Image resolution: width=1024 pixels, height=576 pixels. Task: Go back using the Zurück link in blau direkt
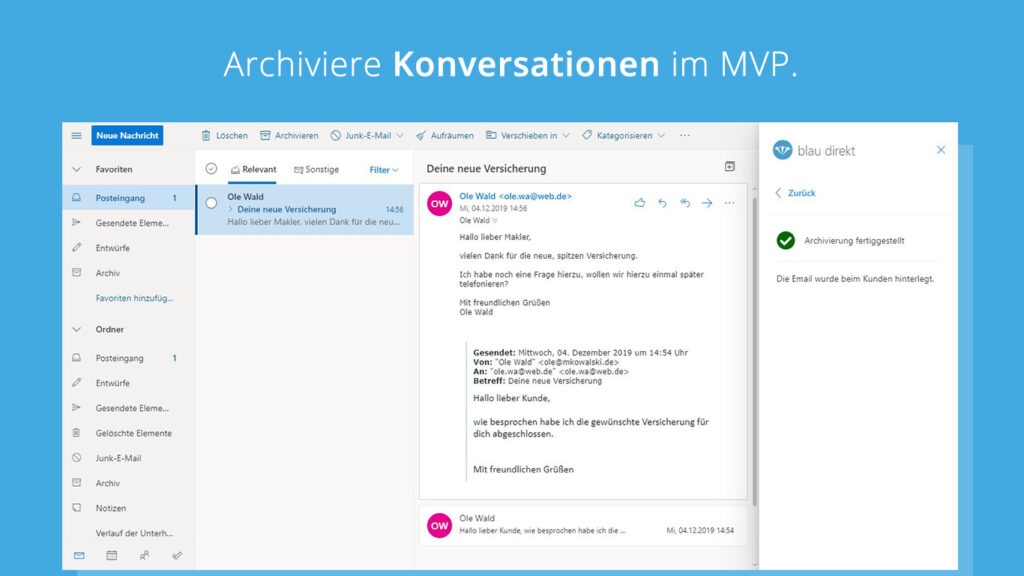(x=800, y=193)
